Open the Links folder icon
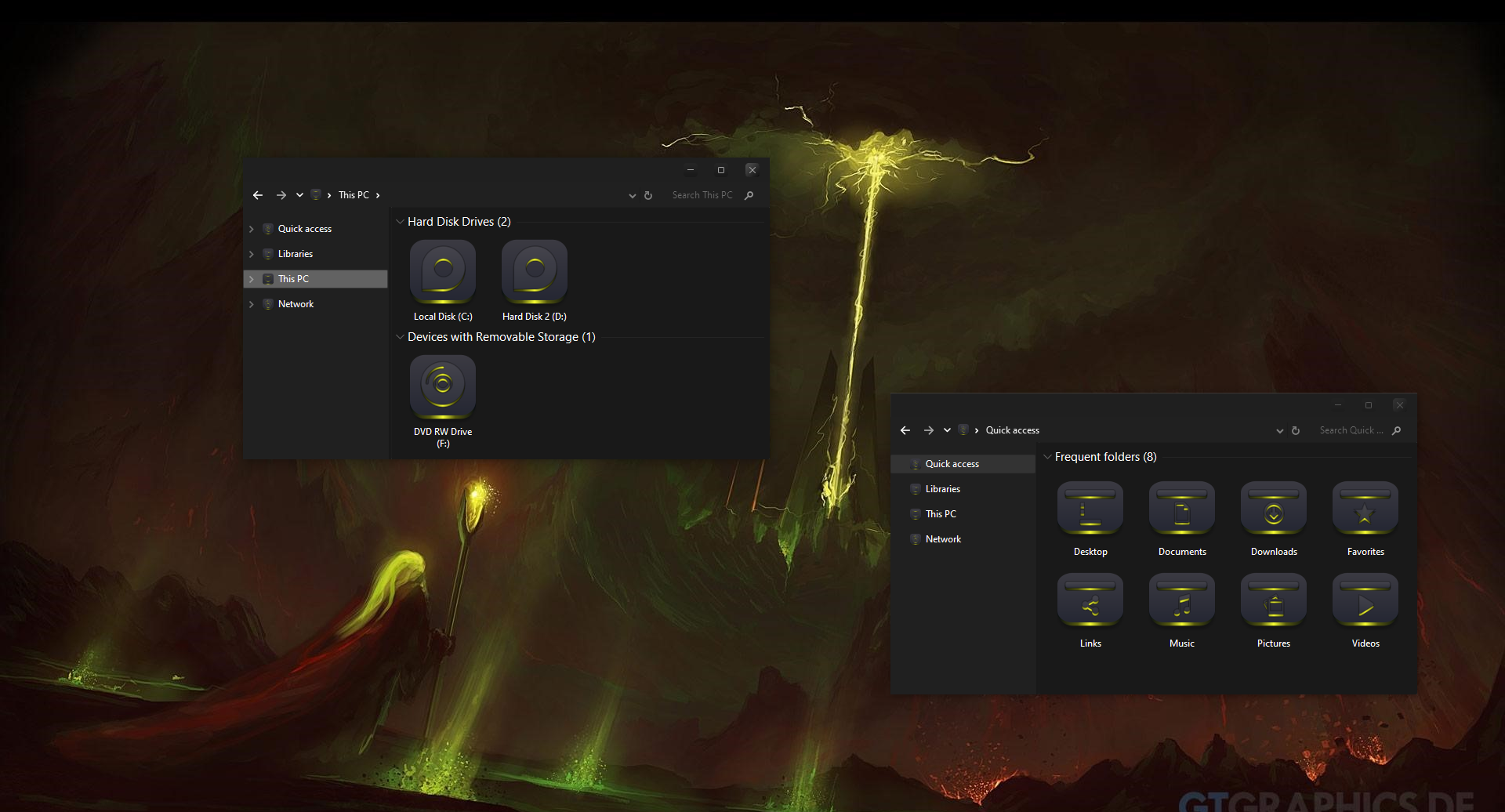This screenshot has height=812, width=1505. tap(1090, 600)
